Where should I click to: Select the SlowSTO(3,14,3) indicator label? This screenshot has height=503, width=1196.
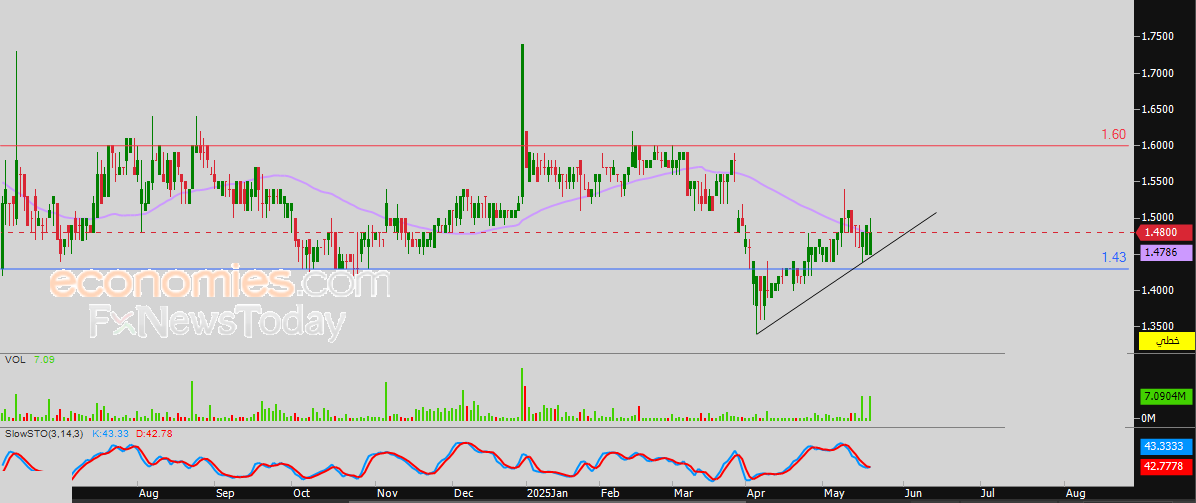(44, 434)
